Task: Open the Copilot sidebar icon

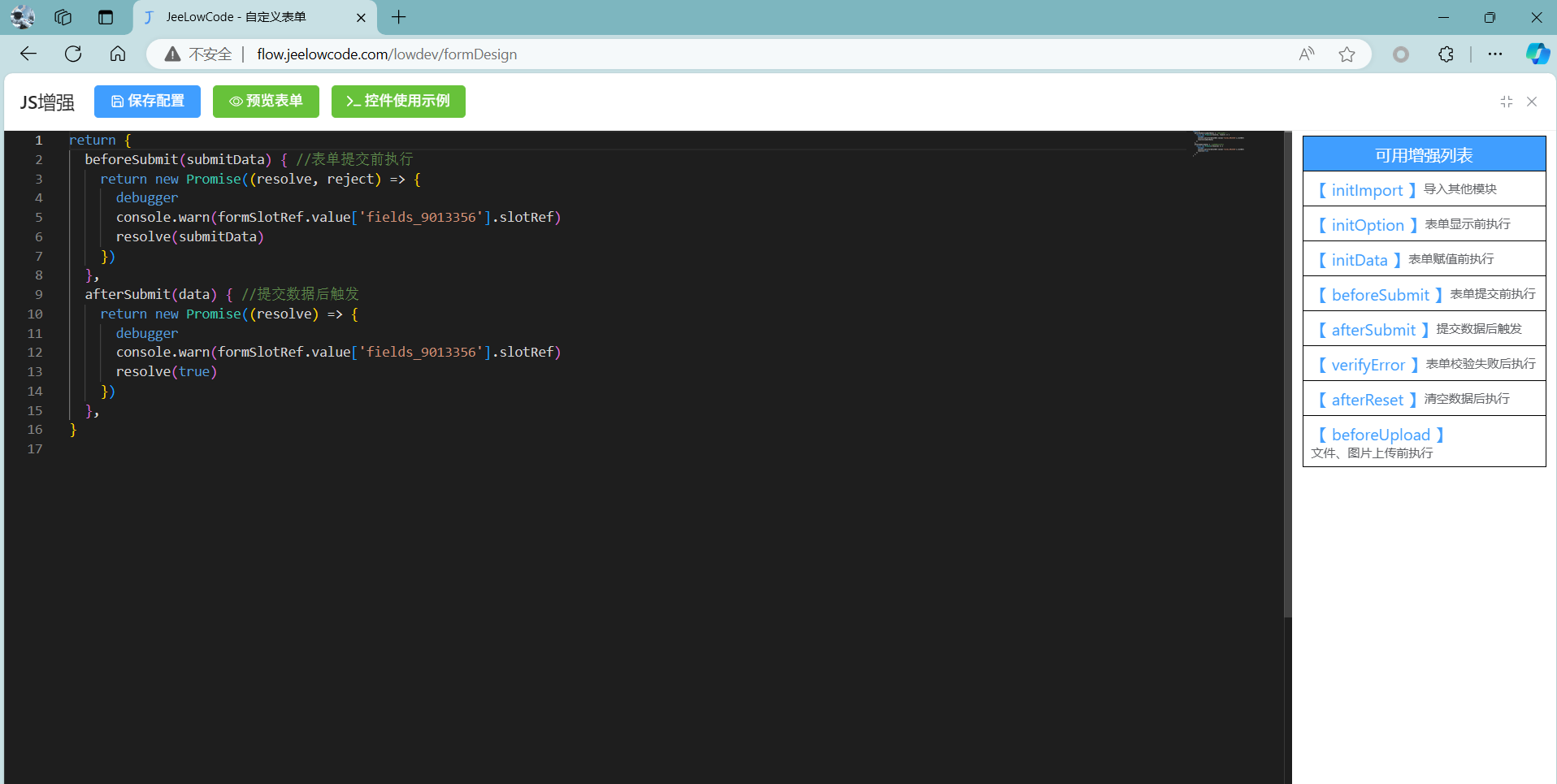Action: pos(1537,54)
